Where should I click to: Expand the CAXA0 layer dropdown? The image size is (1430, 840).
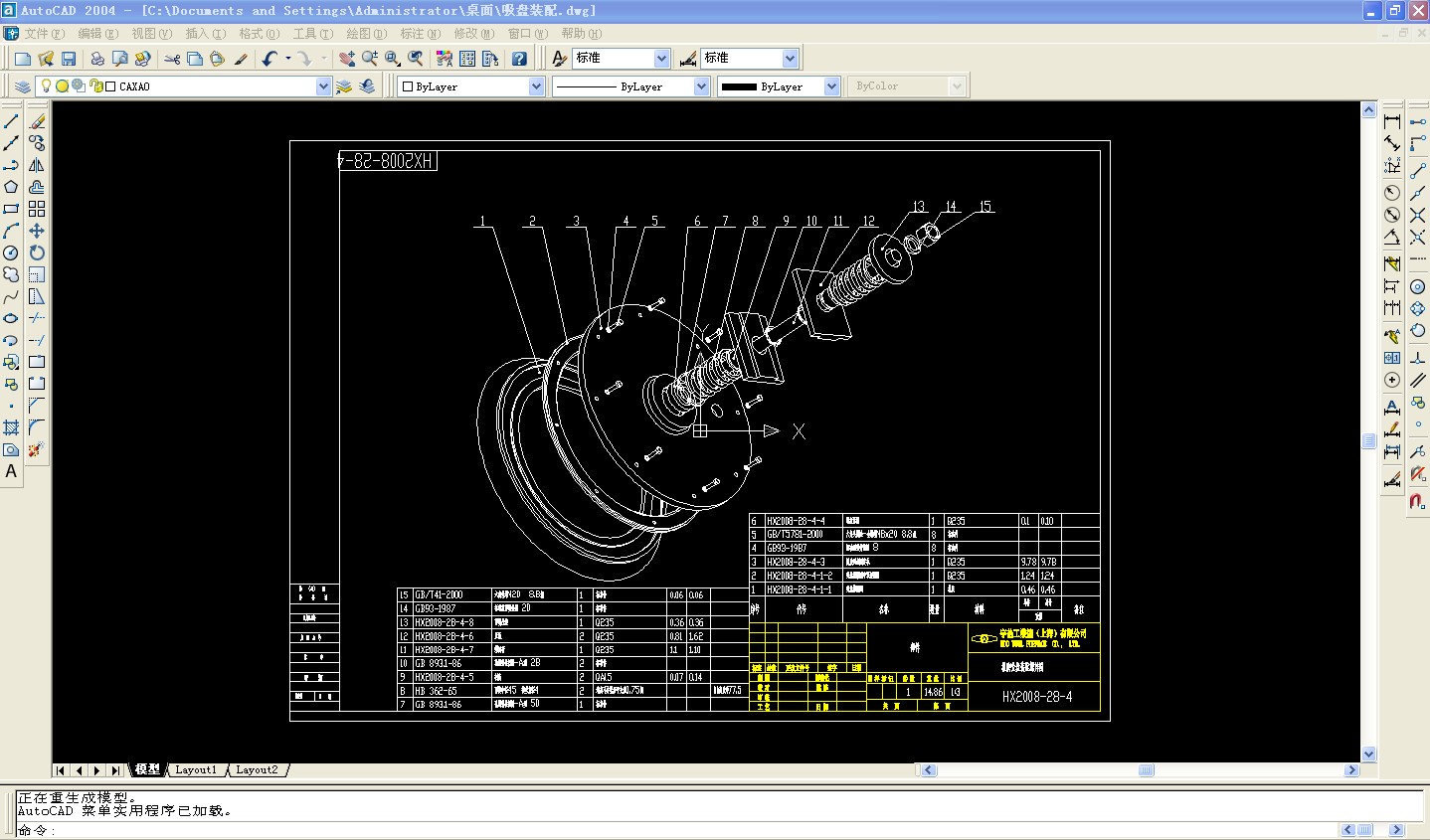pos(323,86)
